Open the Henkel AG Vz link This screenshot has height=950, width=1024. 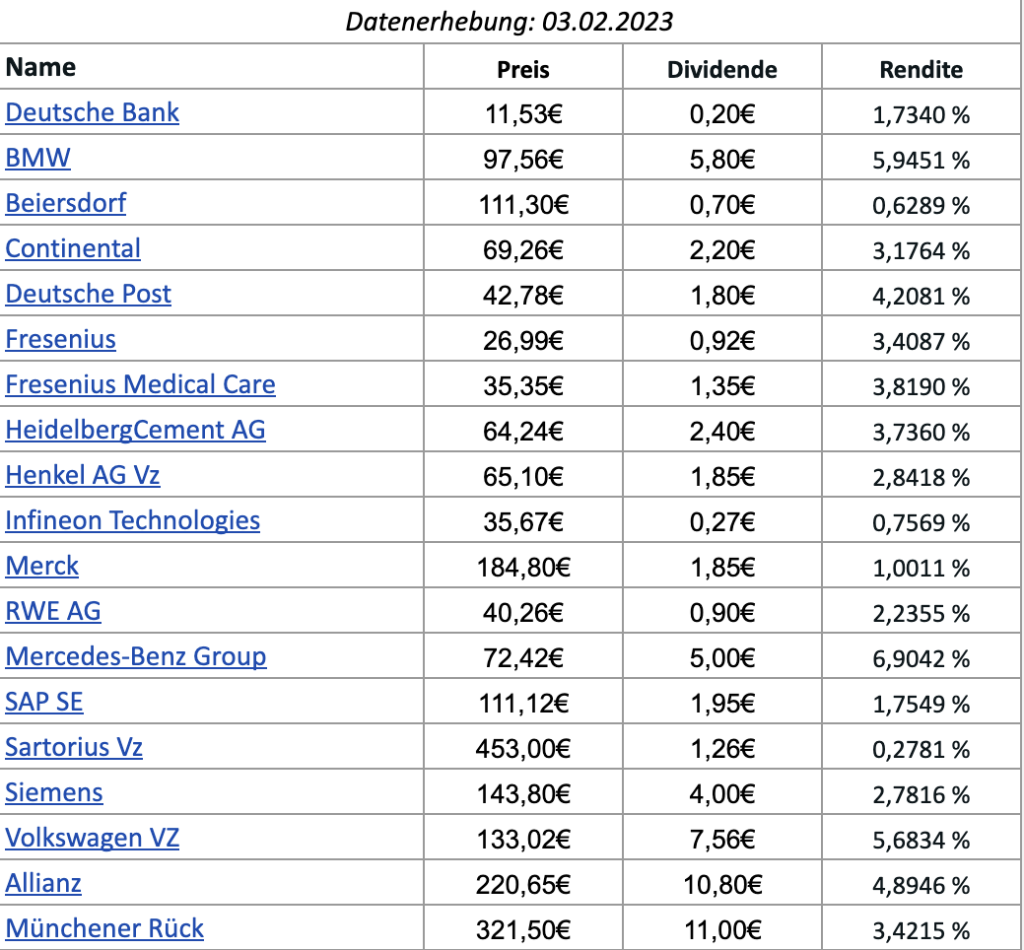(x=82, y=475)
